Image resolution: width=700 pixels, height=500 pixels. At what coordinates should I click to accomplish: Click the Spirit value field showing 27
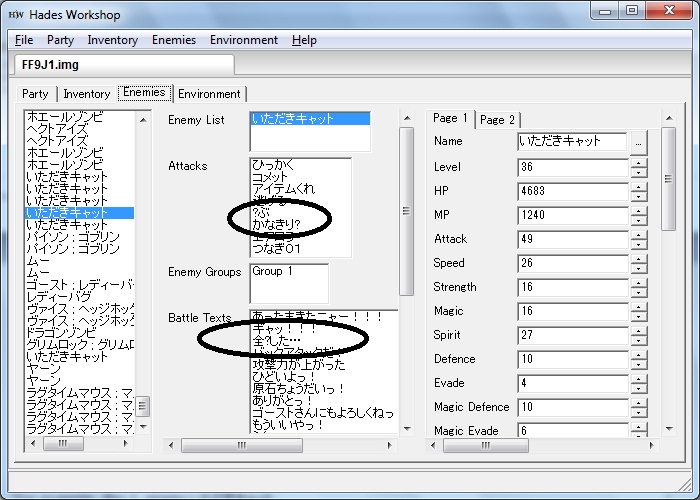[573, 335]
